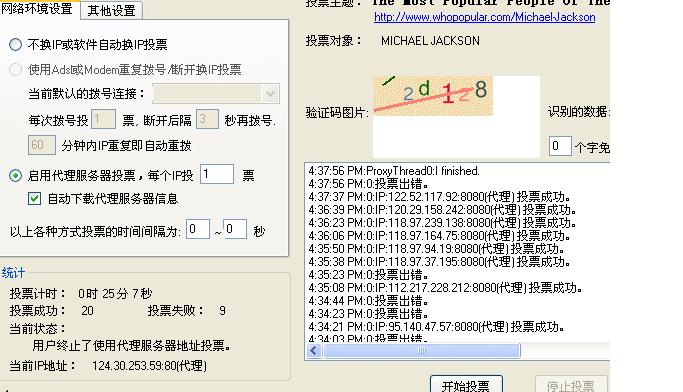Select the 4:35:23 PM 投票出错 log line
The width and height of the screenshot is (683, 392).
click(369, 275)
